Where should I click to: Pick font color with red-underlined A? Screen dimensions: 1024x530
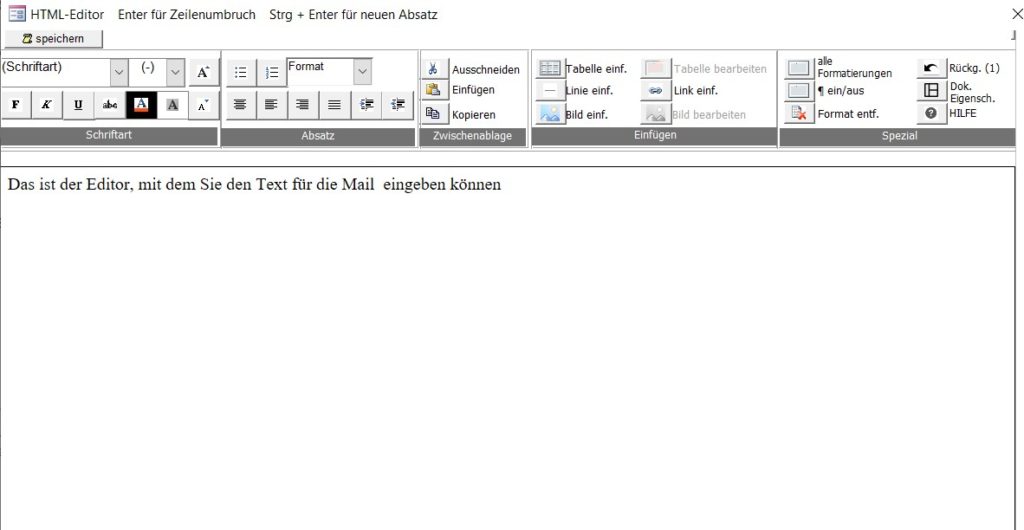(141, 105)
